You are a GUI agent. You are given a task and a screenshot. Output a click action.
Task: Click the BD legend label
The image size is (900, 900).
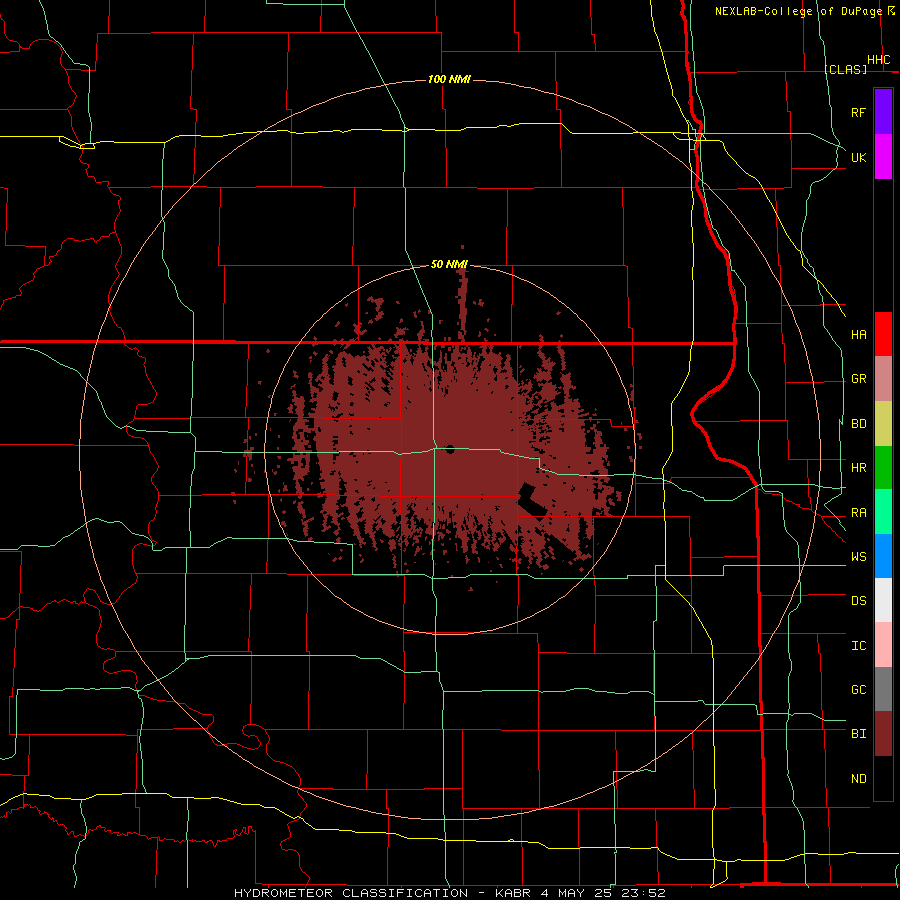[858, 424]
